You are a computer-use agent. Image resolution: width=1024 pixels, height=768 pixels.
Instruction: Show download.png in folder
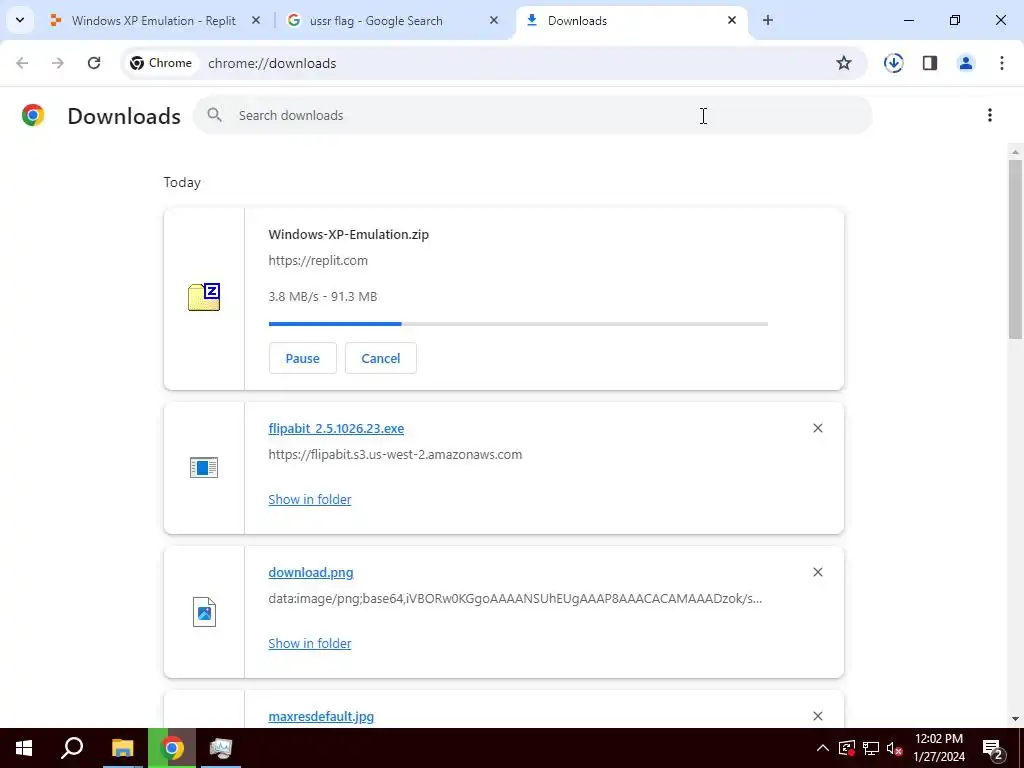point(310,643)
